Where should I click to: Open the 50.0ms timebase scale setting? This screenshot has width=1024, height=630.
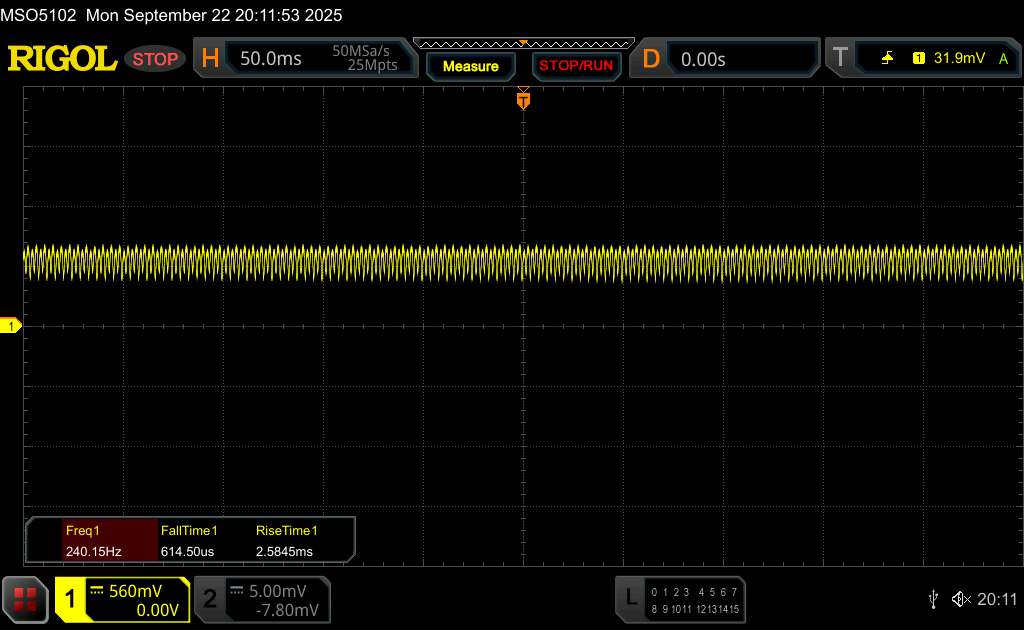(271, 59)
